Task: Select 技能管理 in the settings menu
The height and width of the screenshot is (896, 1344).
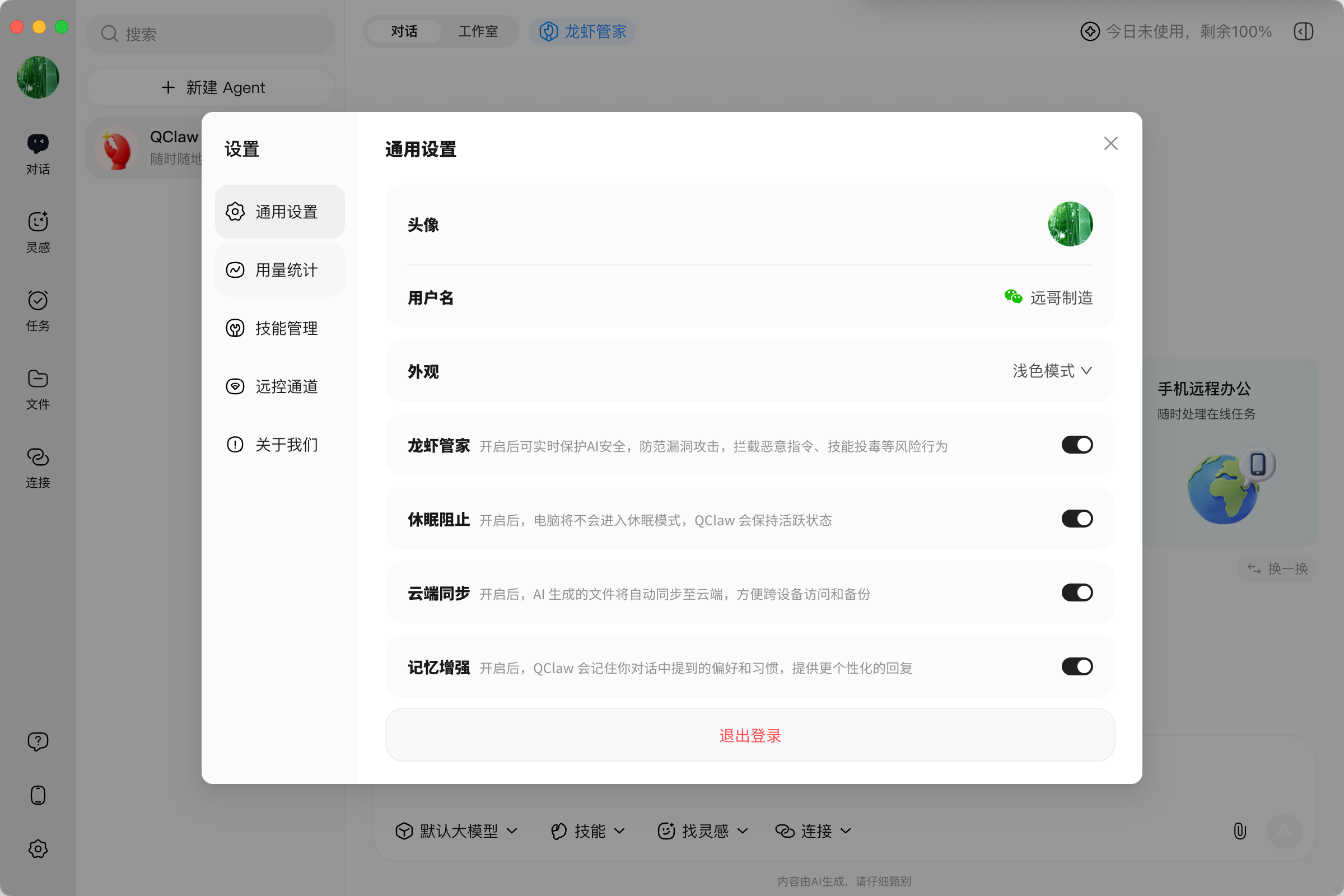Action: click(x=279, y=328)
